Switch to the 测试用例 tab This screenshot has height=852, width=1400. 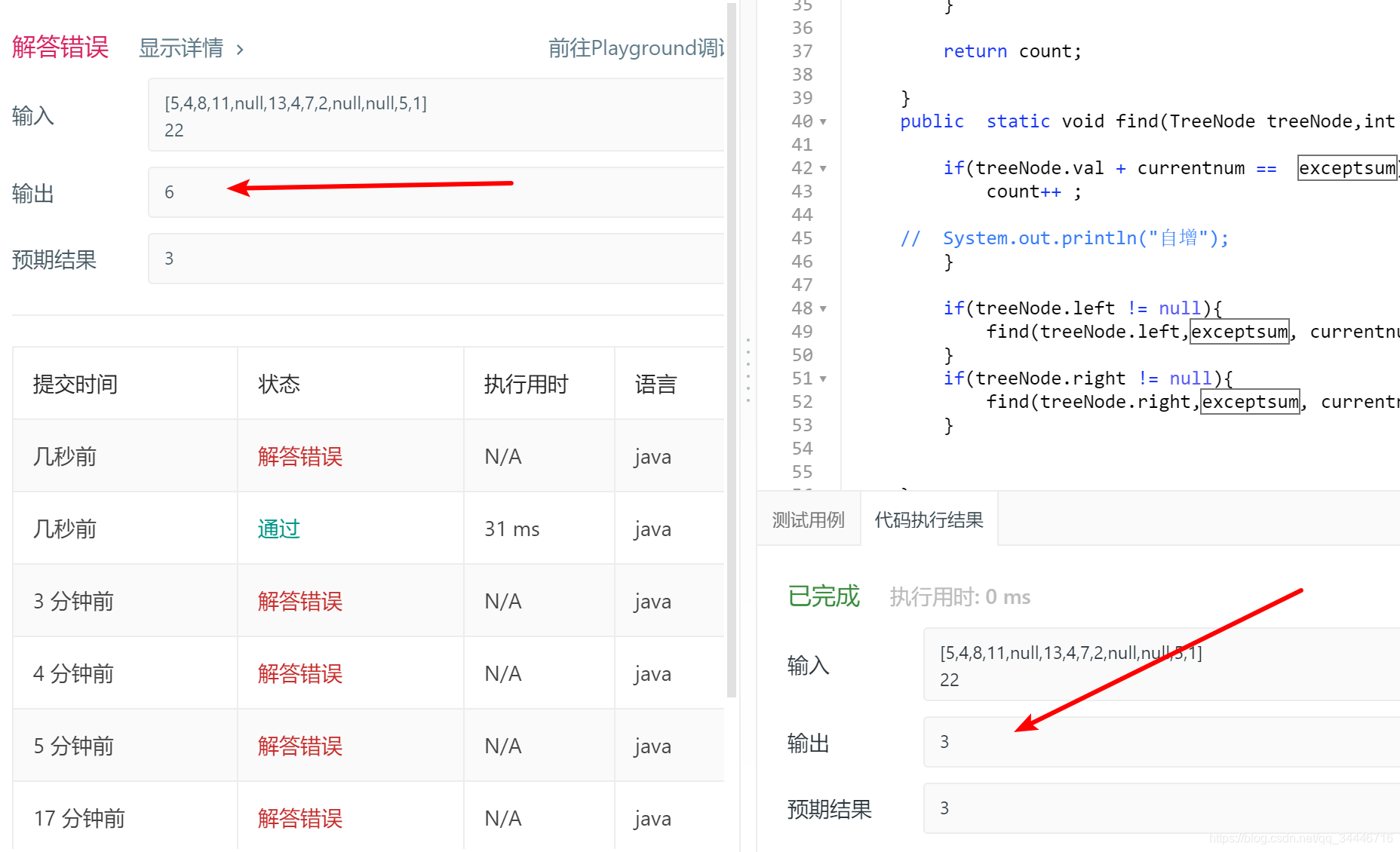point(809,519)
